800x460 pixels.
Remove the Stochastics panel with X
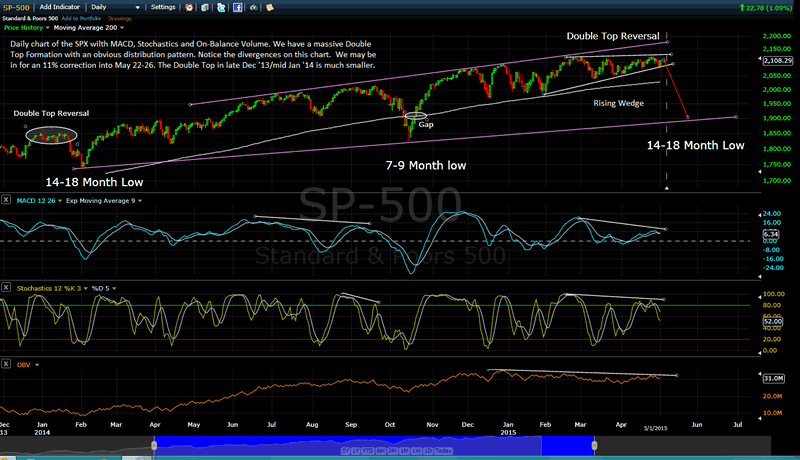7,287
